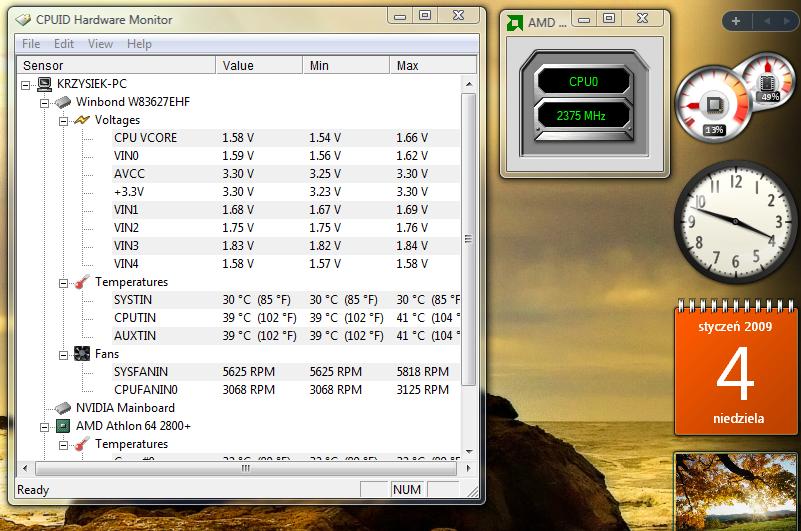Image resolution: width=801 pixels, height=531 pixels.
Task: Select the CPUFANIN0 fan row
Action: click(286, 390)
